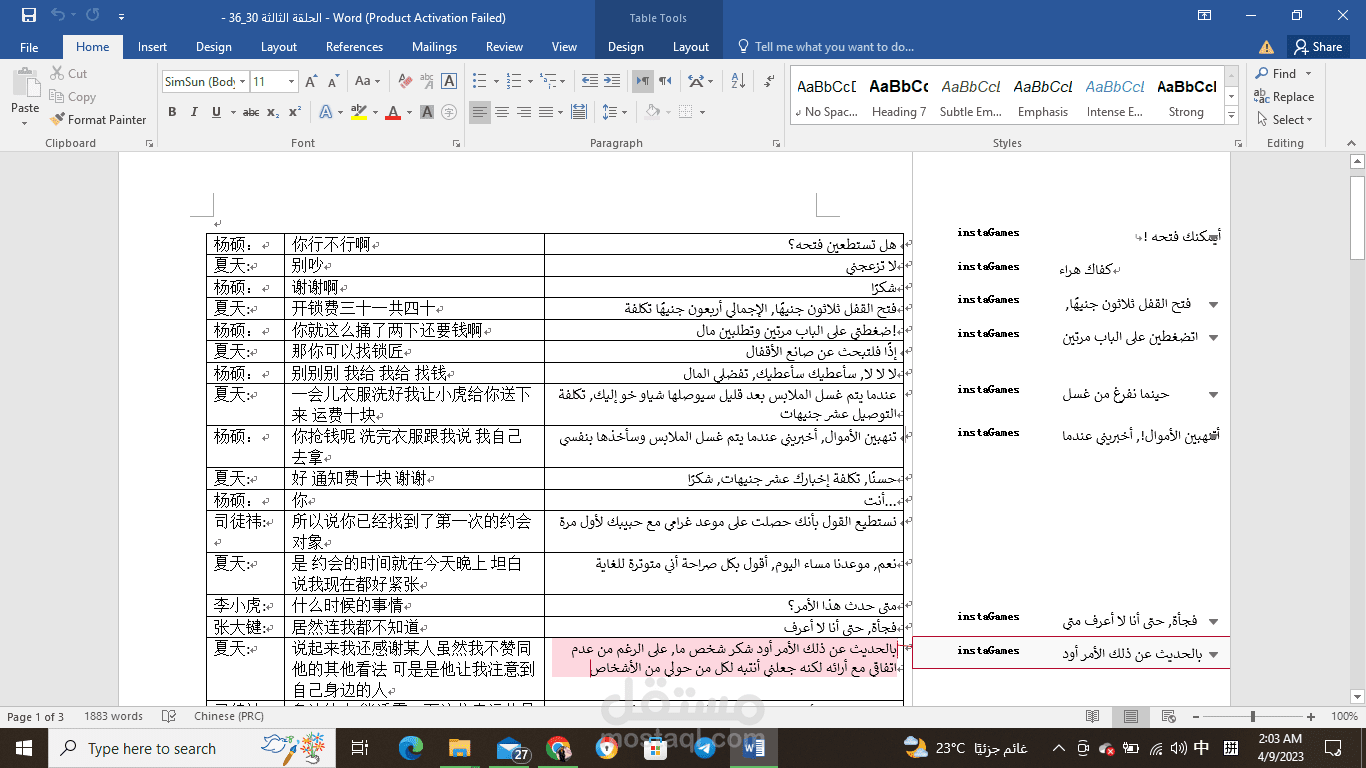Align the paragraph to the right
Viewport: 1366px width, 768px height.
coord(522,112)
